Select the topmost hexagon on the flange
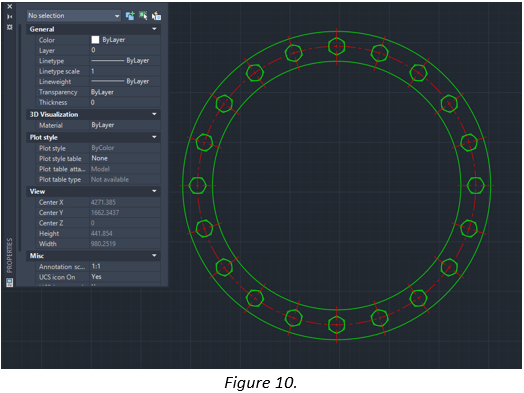This screenshot has width=524, height=393. pos(337,46)
